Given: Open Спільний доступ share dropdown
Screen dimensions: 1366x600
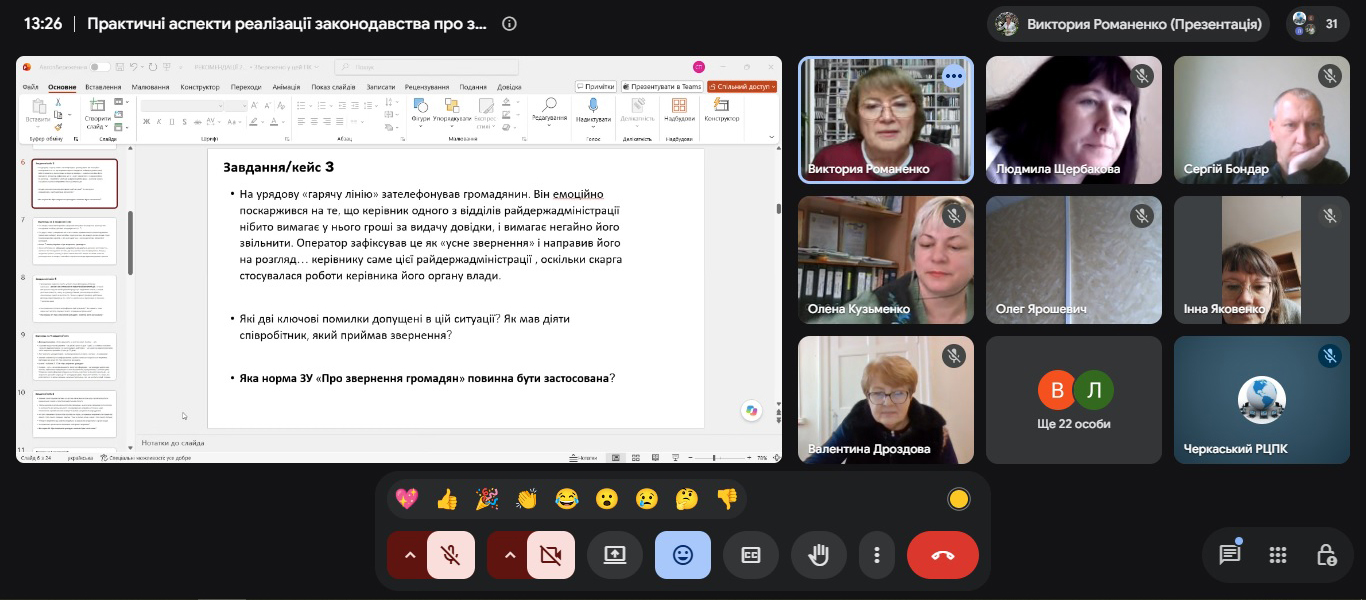Looking at the screenshot, I should point(742,87).
